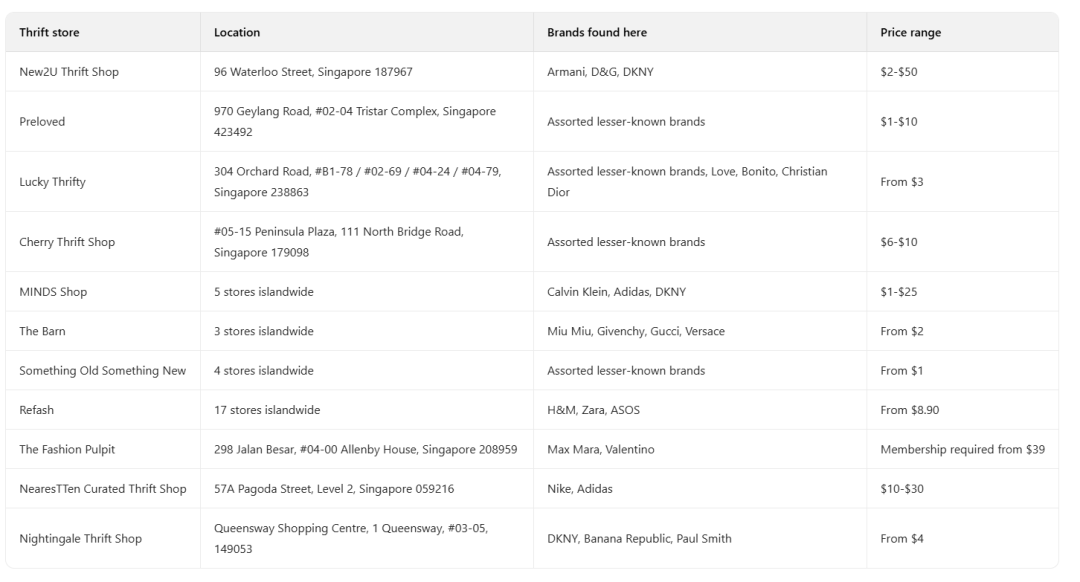This screenshot has width=1080, height=582.
Task: Select the Cherry Thrift Shop cell
Action: [x=67, y=242]
